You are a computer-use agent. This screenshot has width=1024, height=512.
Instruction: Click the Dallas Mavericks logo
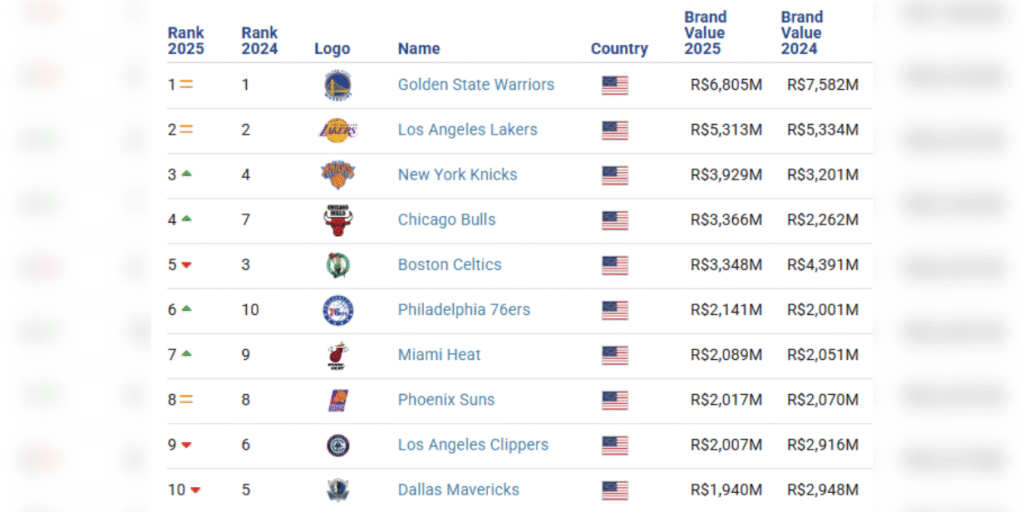(x=337, y=490)
